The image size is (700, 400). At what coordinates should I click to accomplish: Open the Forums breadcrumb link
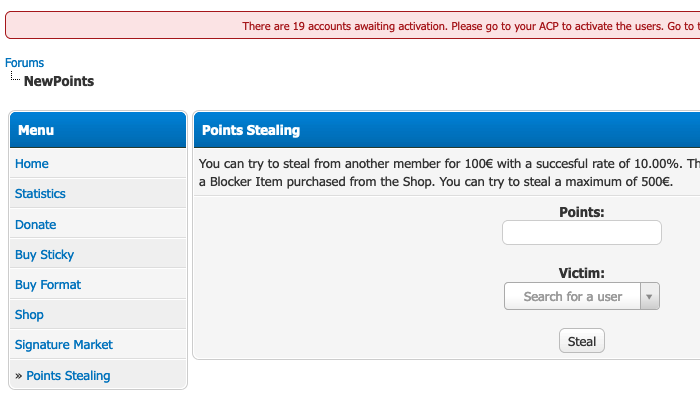(24, 63)
